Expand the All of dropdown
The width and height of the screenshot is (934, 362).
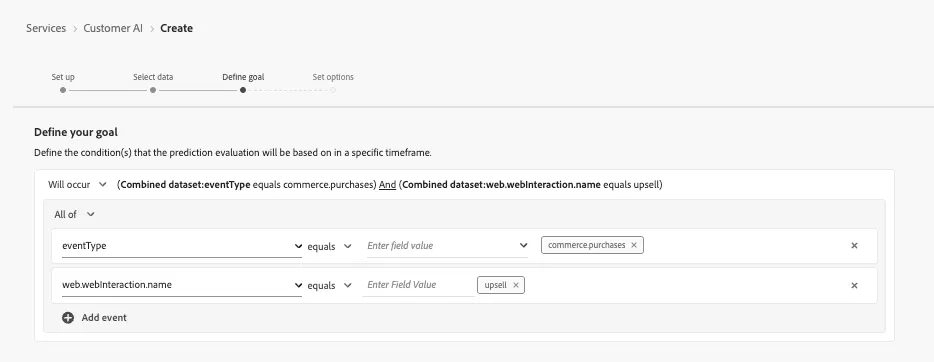click(x=74, y=214)
